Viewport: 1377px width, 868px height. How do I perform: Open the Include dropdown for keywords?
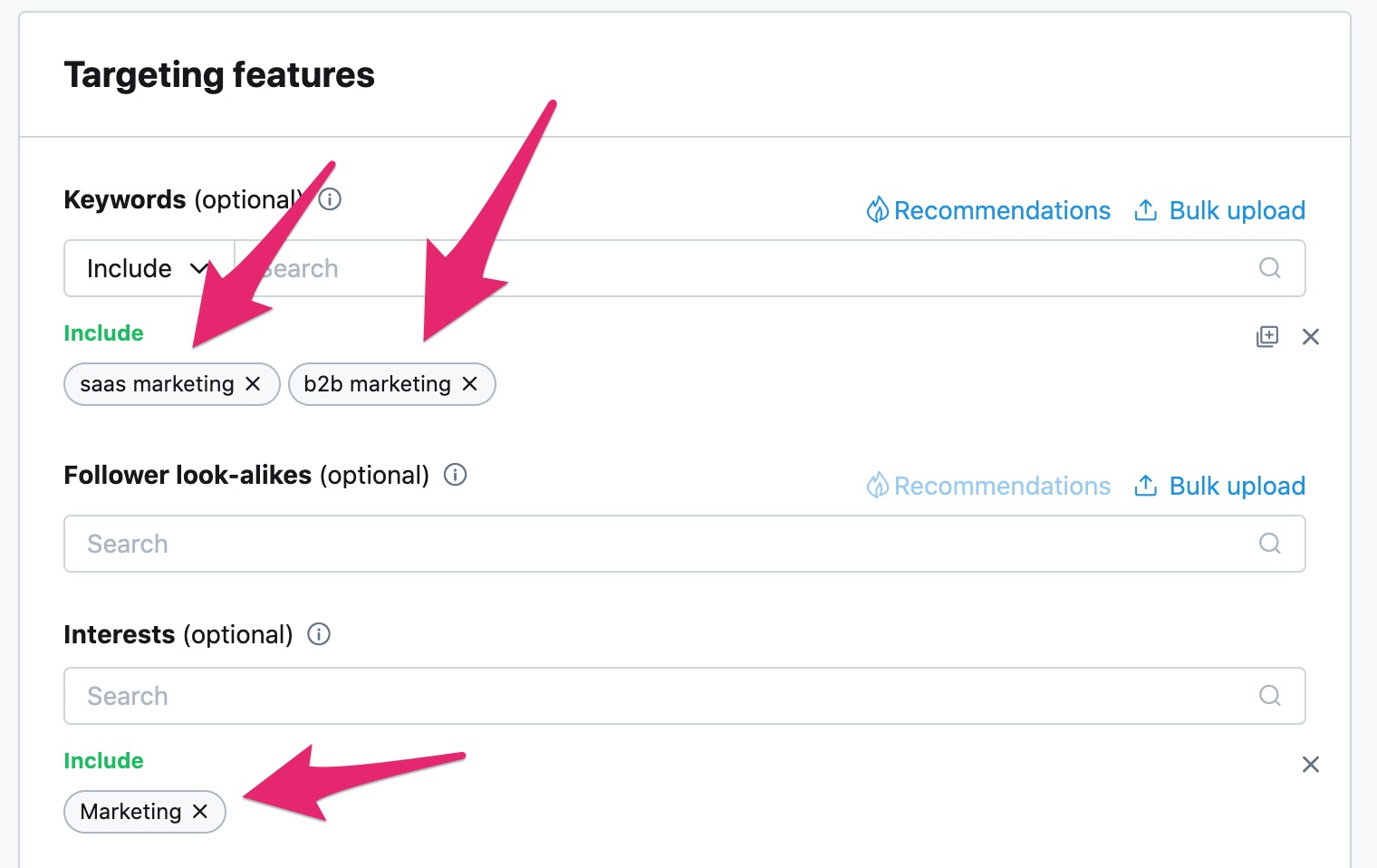point(149,268)
